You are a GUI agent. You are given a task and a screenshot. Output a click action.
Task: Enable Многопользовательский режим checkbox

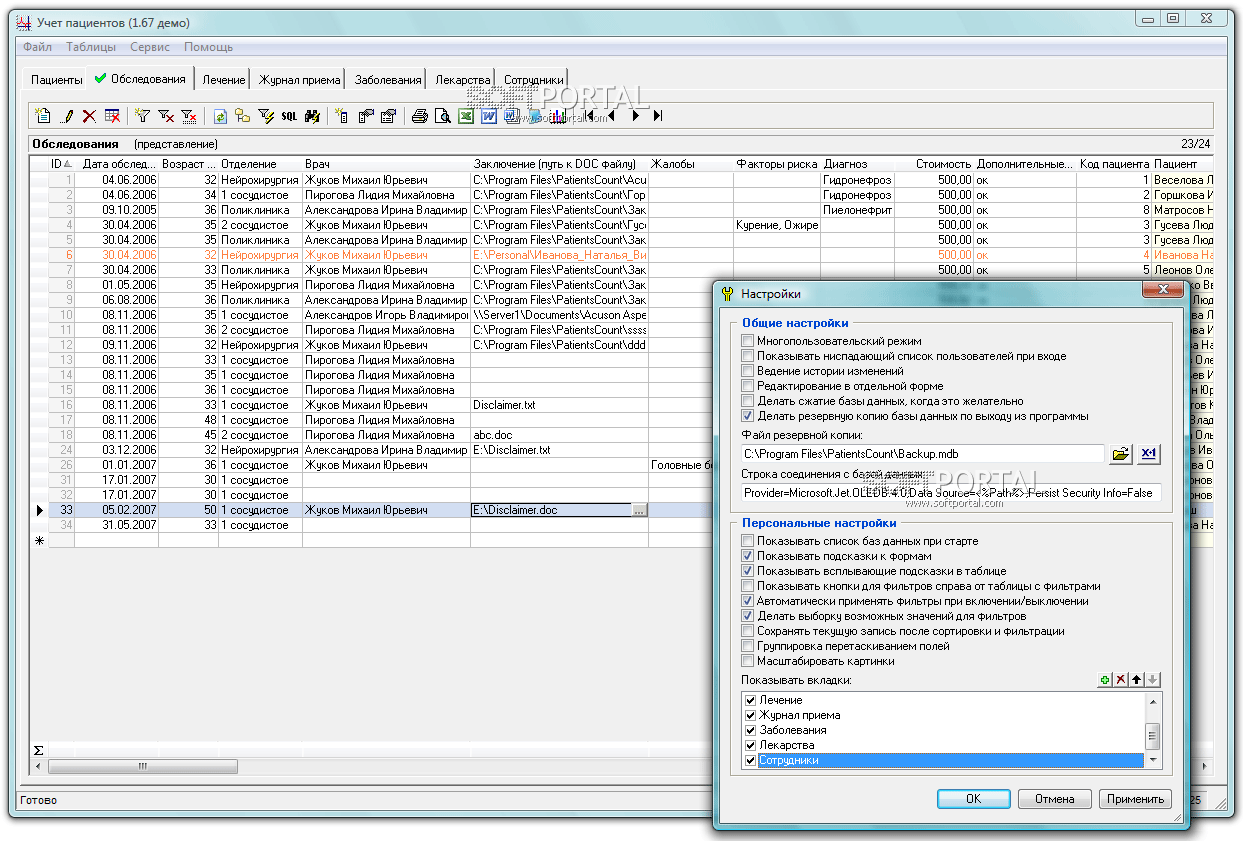[748, 341]
